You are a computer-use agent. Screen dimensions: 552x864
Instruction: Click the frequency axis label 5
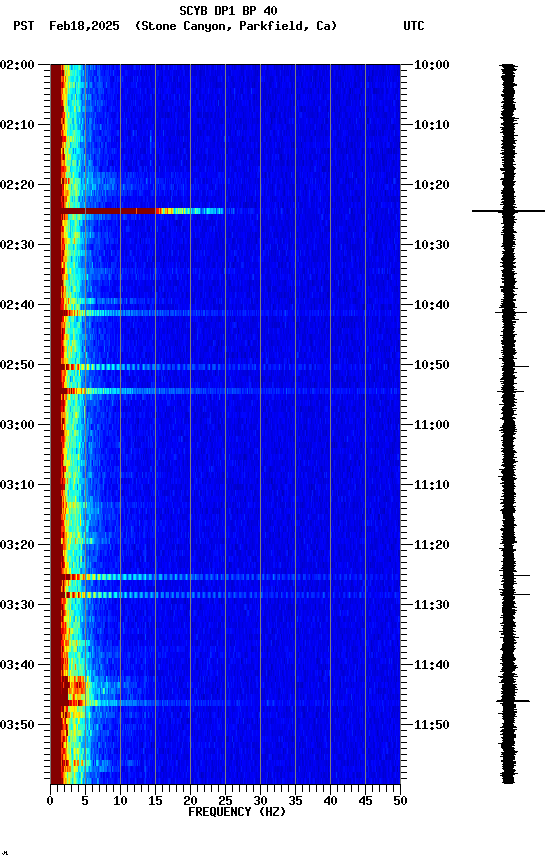85,801
